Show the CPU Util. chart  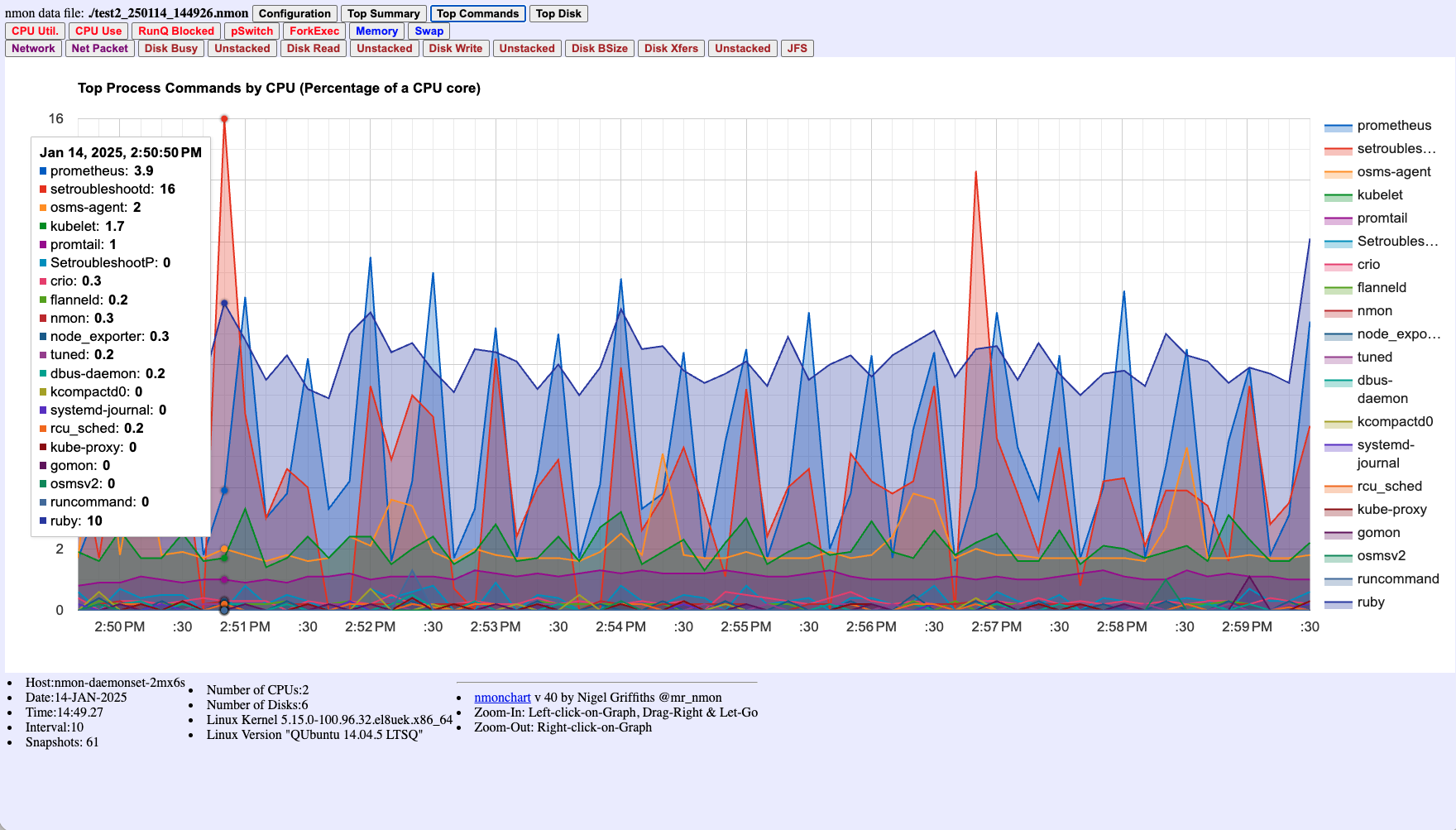point(34,31)
